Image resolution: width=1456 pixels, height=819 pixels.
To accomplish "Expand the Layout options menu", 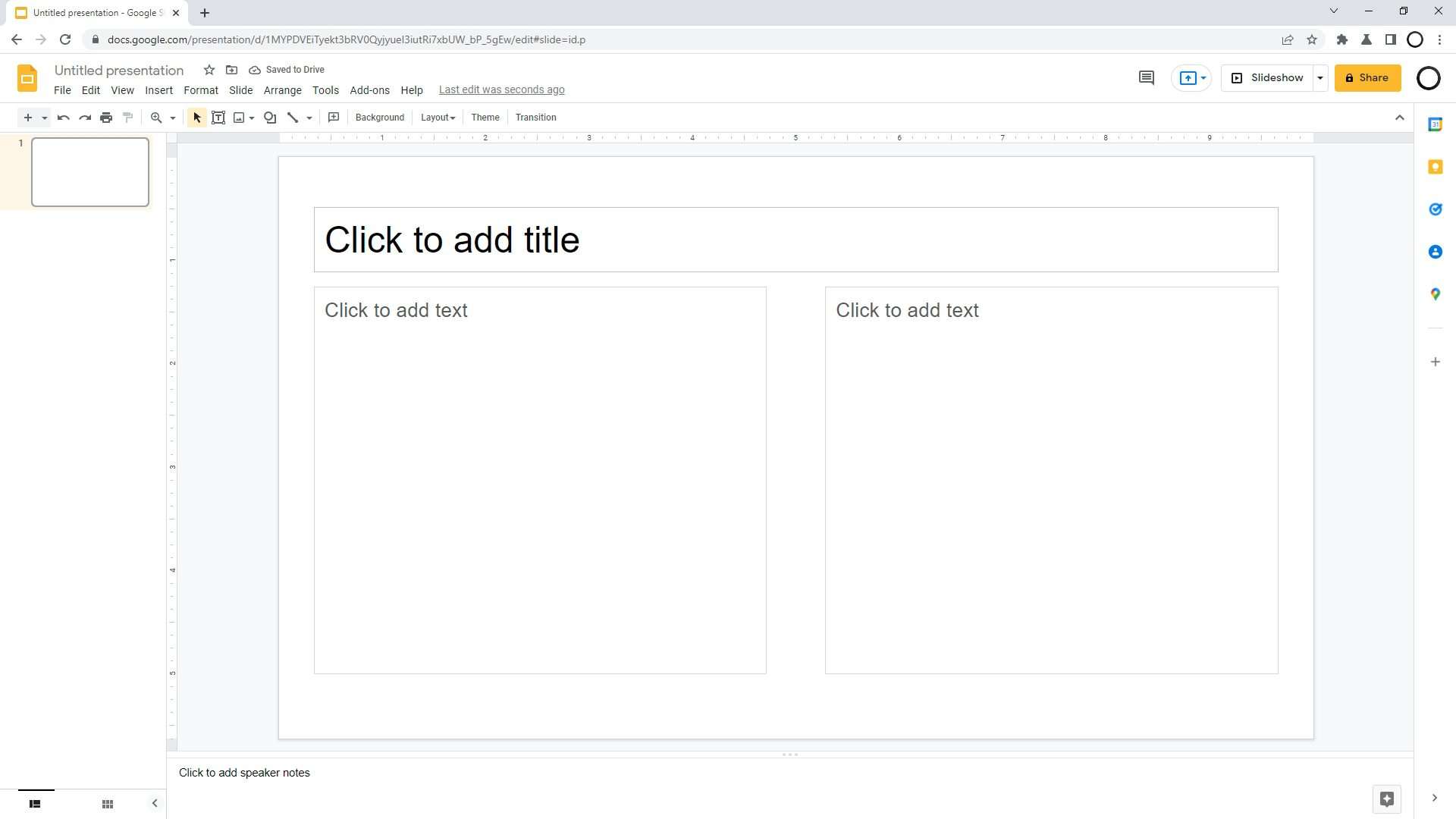I will tap(438, 118).
